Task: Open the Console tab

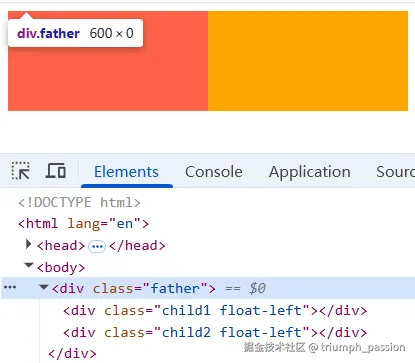Action: coord(214,172)
